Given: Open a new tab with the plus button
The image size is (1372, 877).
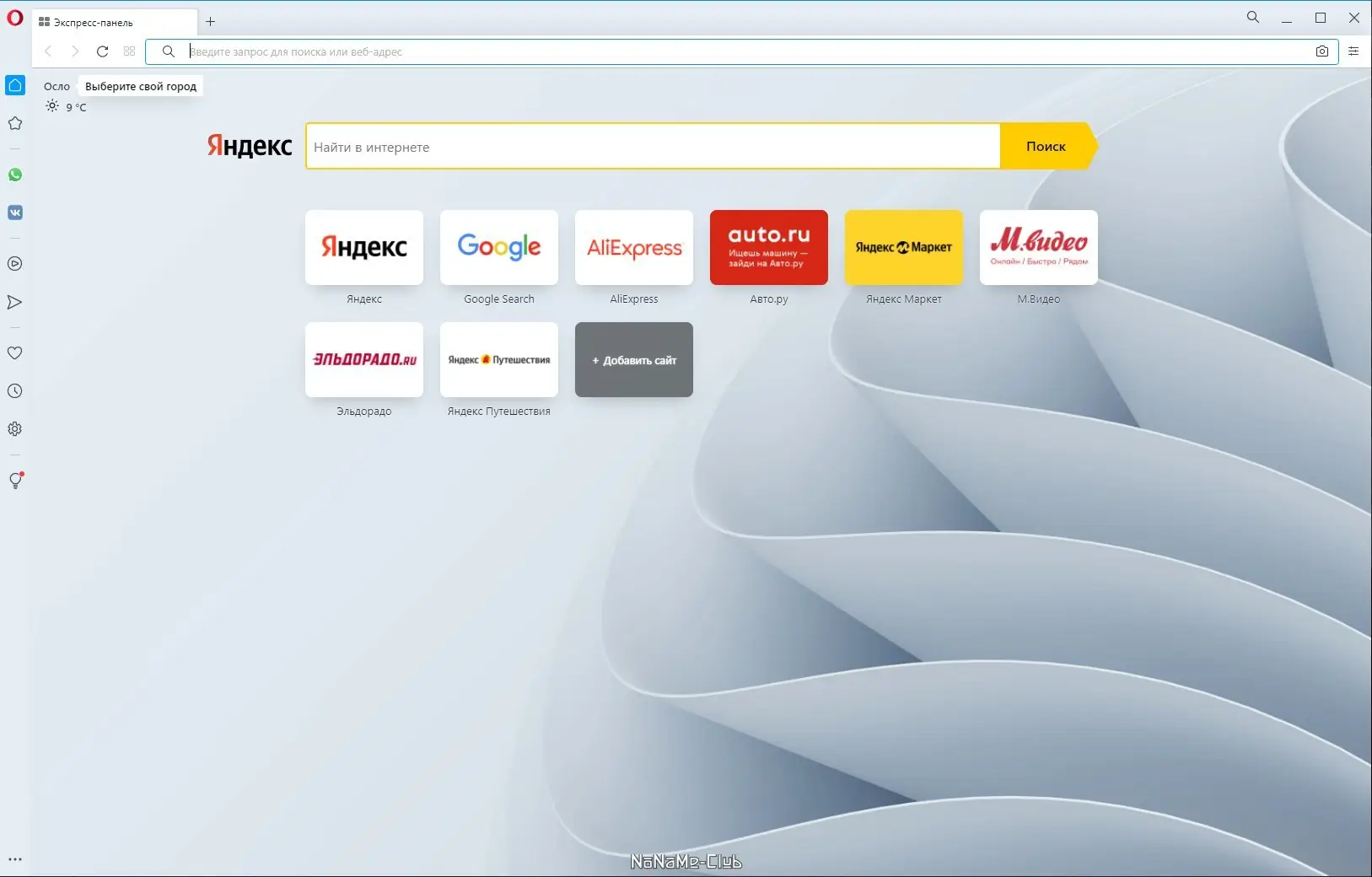Looking at the screenshot, I should 211,22.
